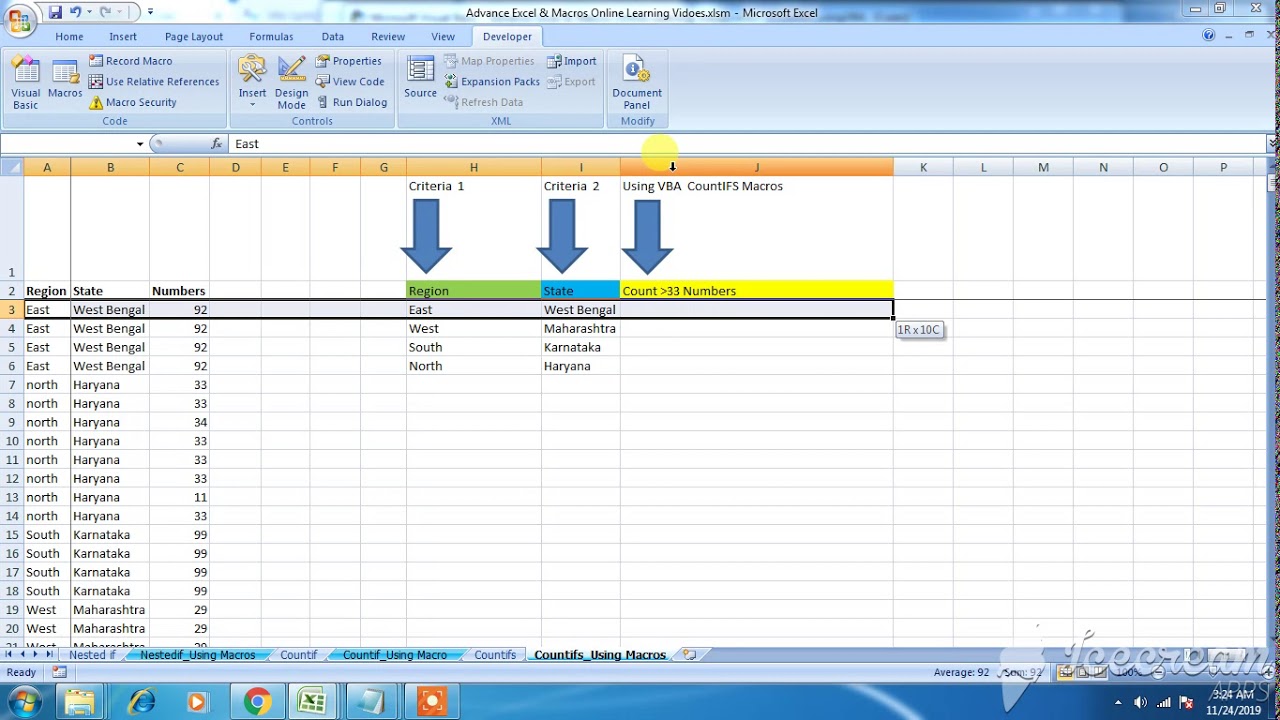Select cell 'Karnataka' in column I
Image resolution: width=1280 pixels, height=720 pixels.
[x=581, y=347]
